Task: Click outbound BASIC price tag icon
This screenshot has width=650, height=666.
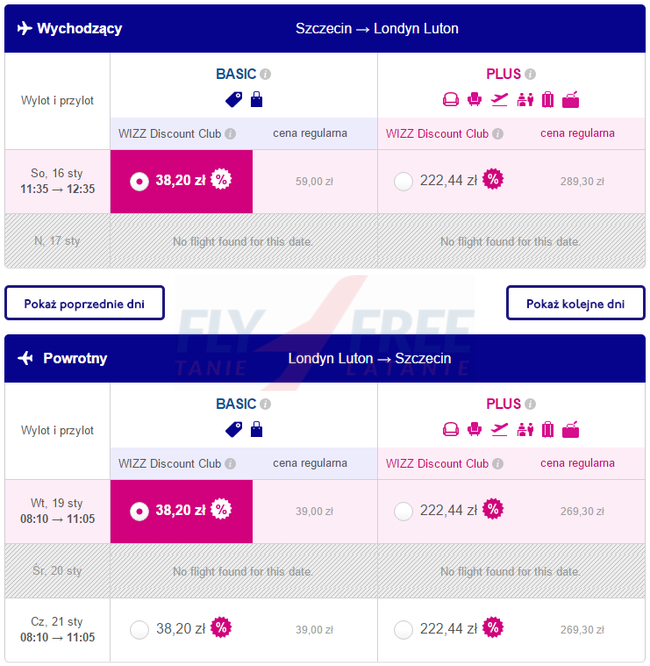Action: [233, 99]
